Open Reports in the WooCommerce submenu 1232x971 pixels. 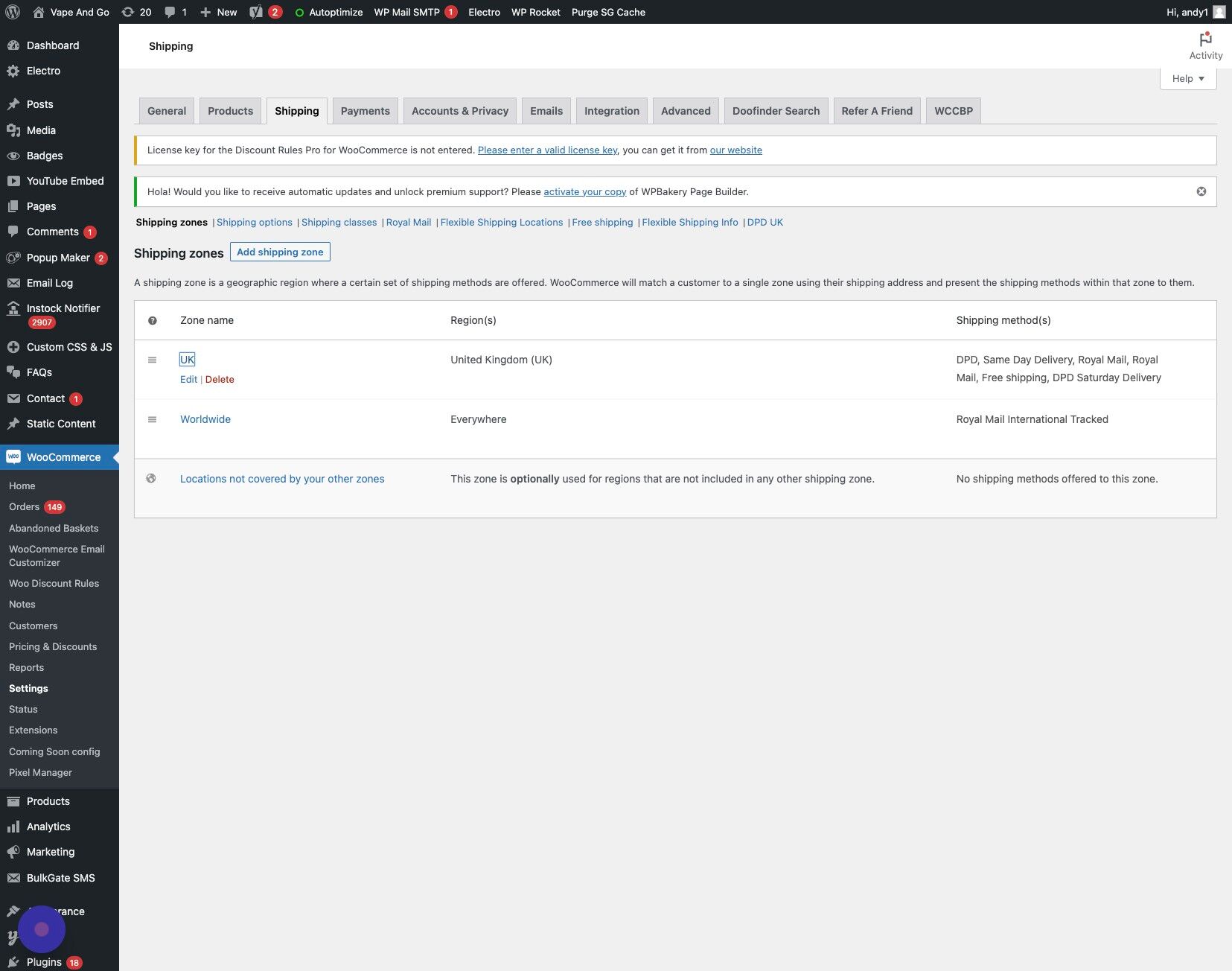(27, 667)
